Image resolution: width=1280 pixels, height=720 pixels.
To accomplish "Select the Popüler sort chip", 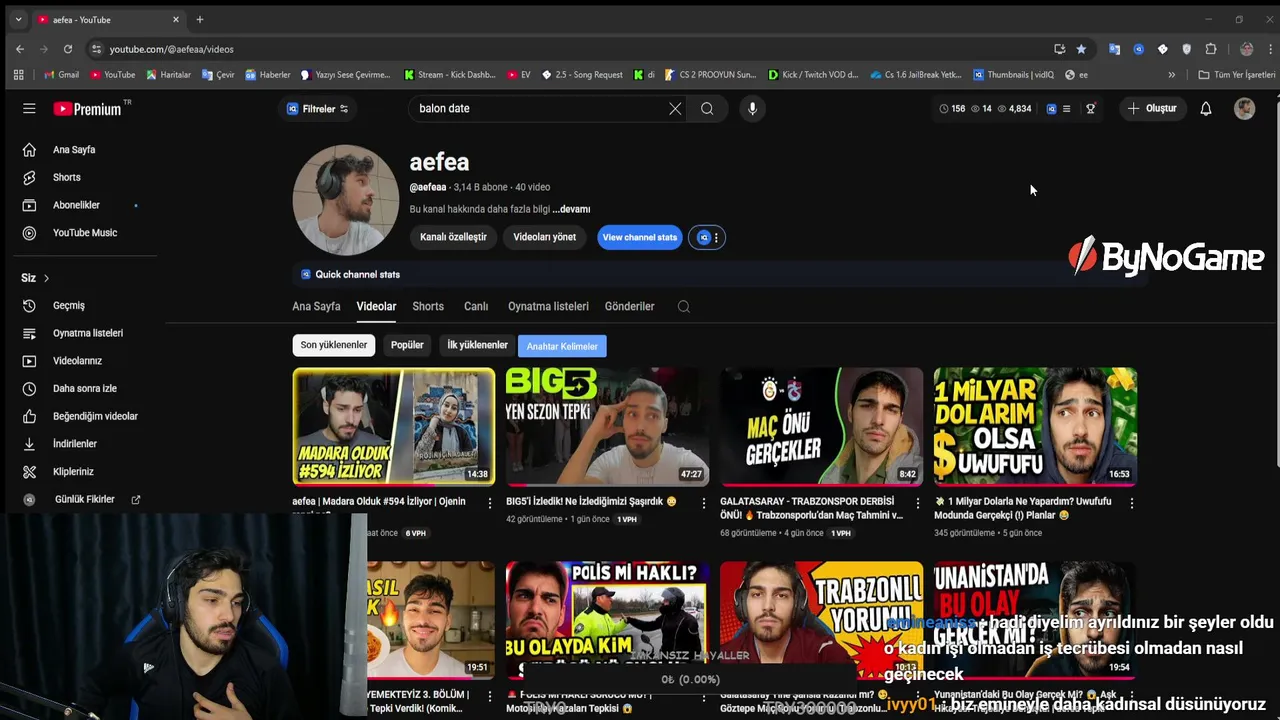I will [407, 345].
